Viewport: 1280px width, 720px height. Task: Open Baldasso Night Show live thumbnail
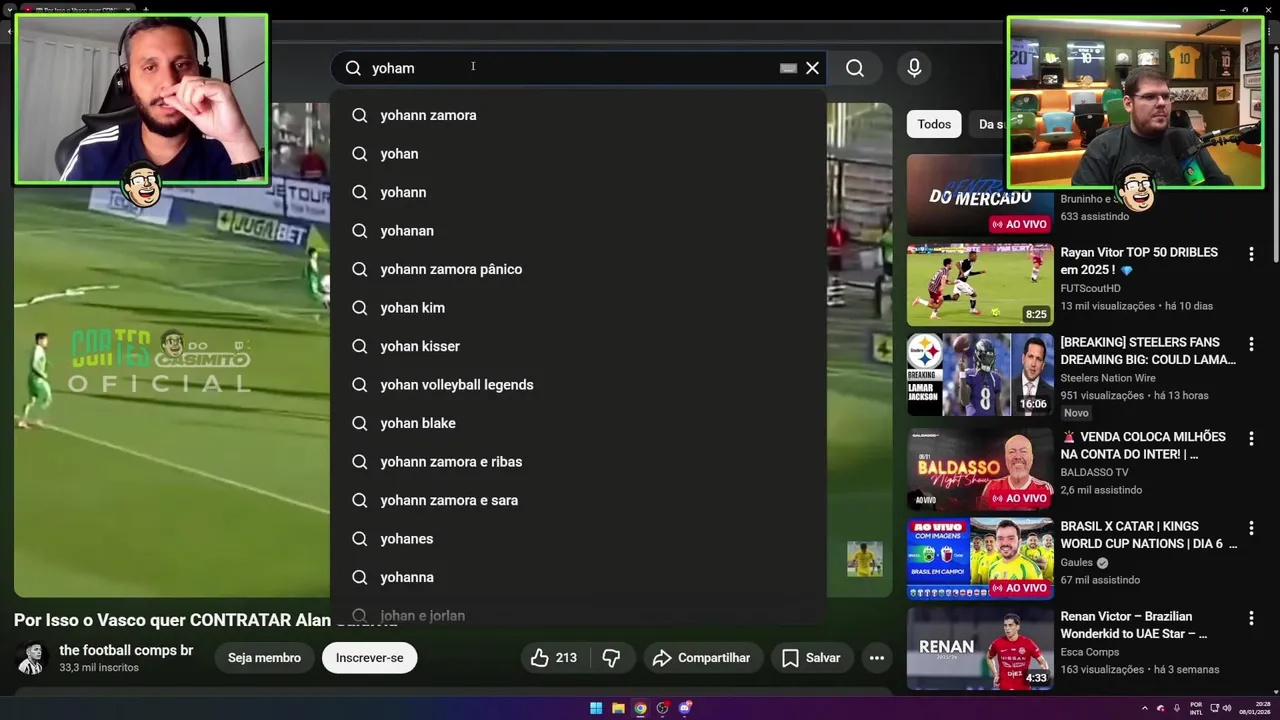pos(980,469)
